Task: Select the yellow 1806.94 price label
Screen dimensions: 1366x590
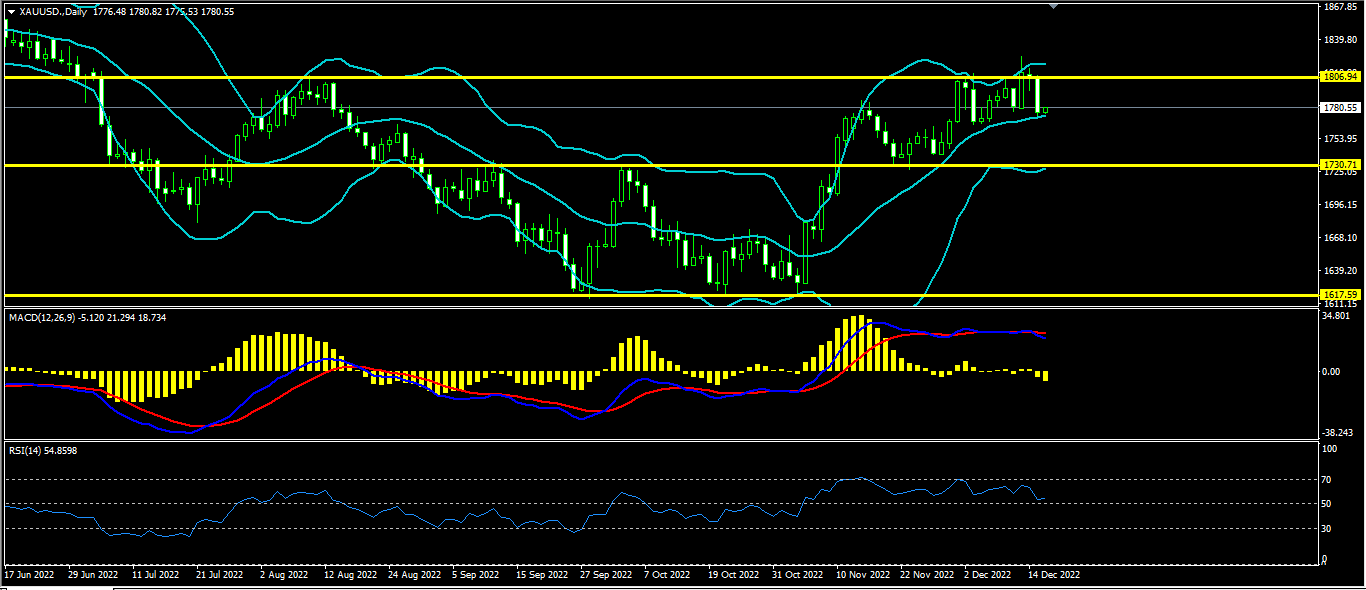Action: click(x=1339, y=76)
